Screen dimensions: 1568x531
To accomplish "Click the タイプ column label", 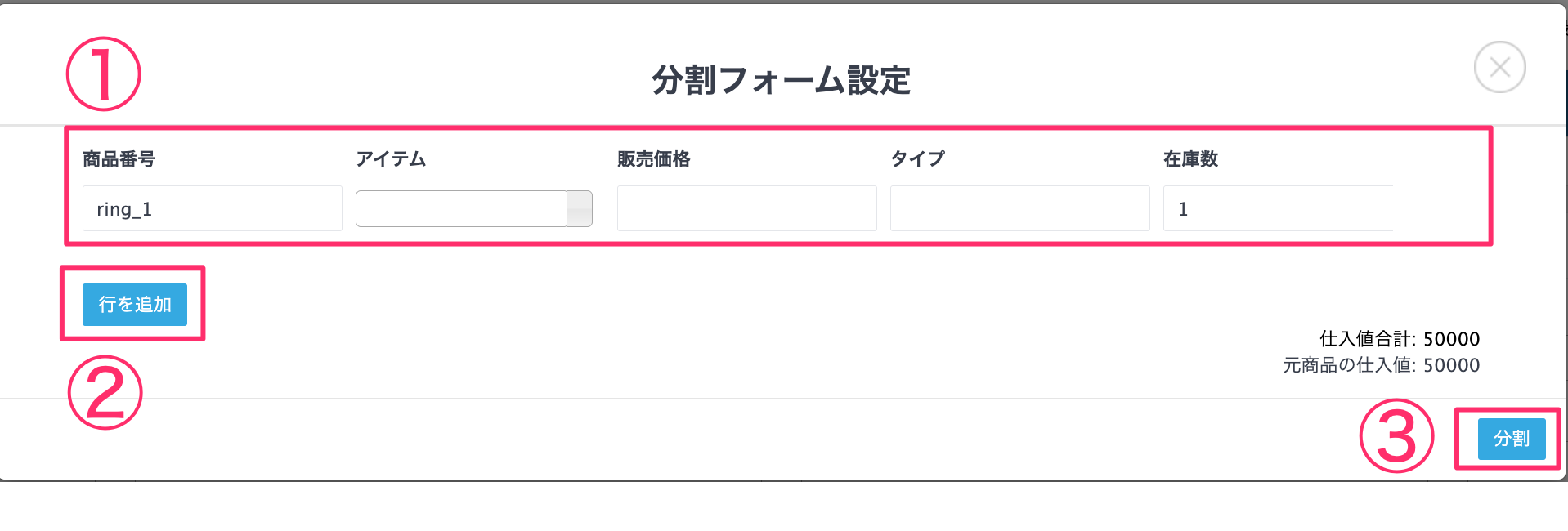I will click(x=917, y=159).
